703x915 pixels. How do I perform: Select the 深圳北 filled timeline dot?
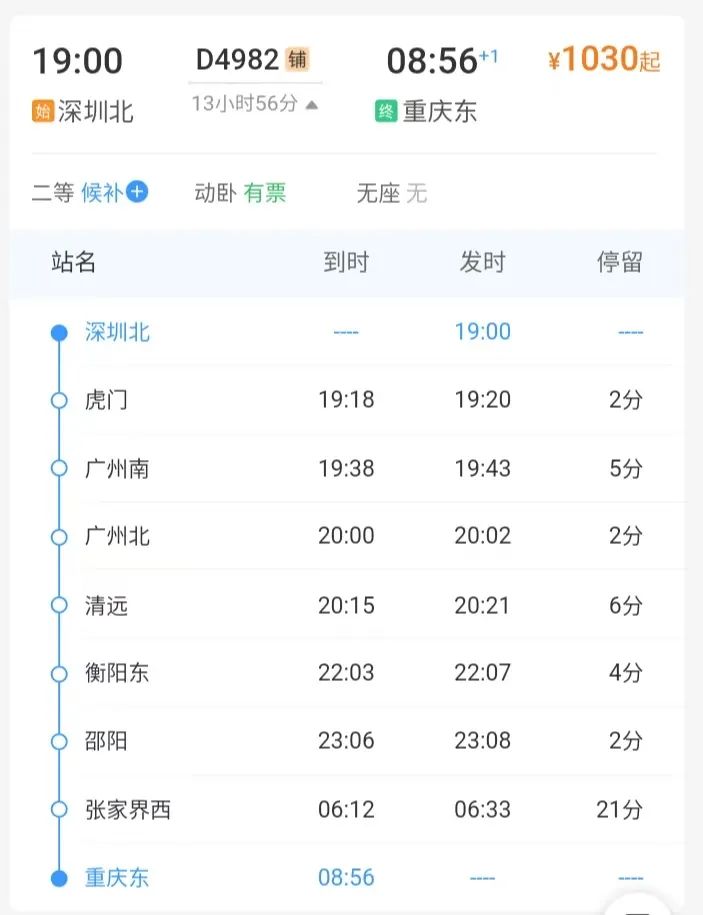tap(59, 333)
